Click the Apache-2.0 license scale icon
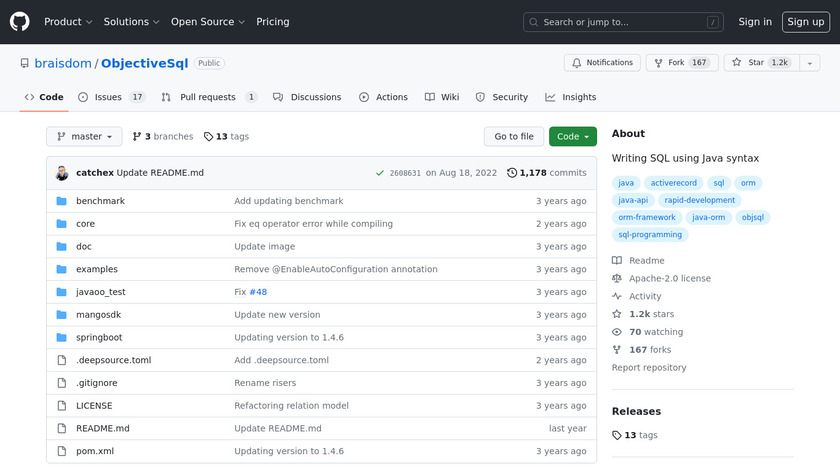The image size is (840, 472). point(617,278)
